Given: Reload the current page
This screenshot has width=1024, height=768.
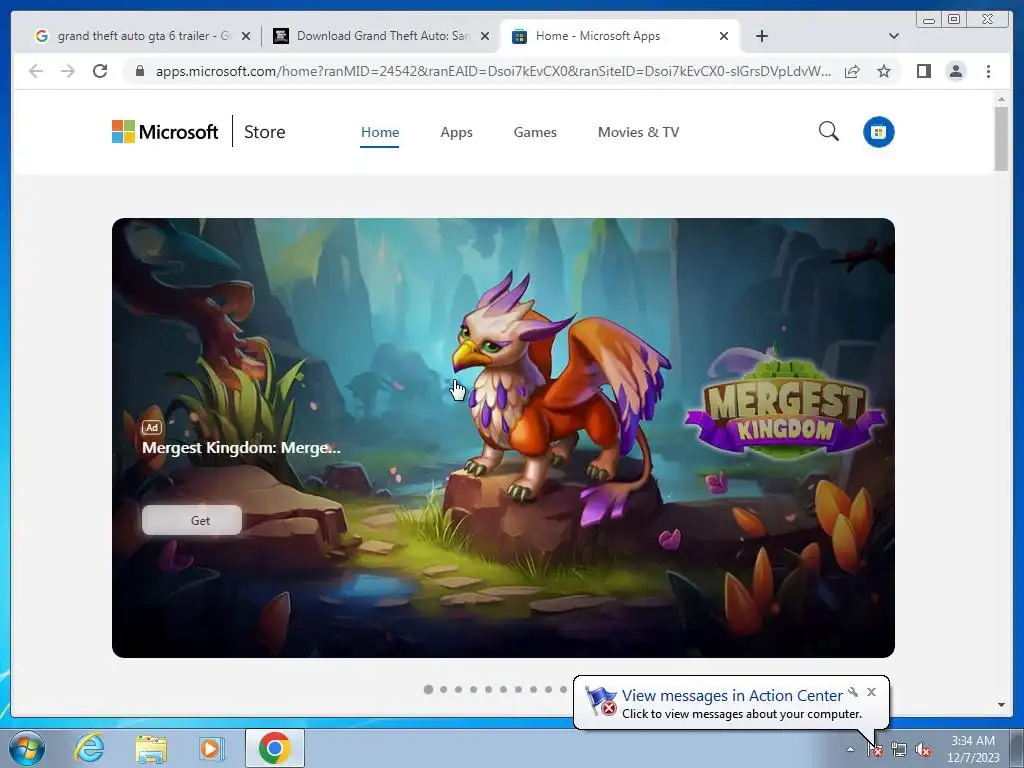Looking at the screenshot, I should pos(100,71).
